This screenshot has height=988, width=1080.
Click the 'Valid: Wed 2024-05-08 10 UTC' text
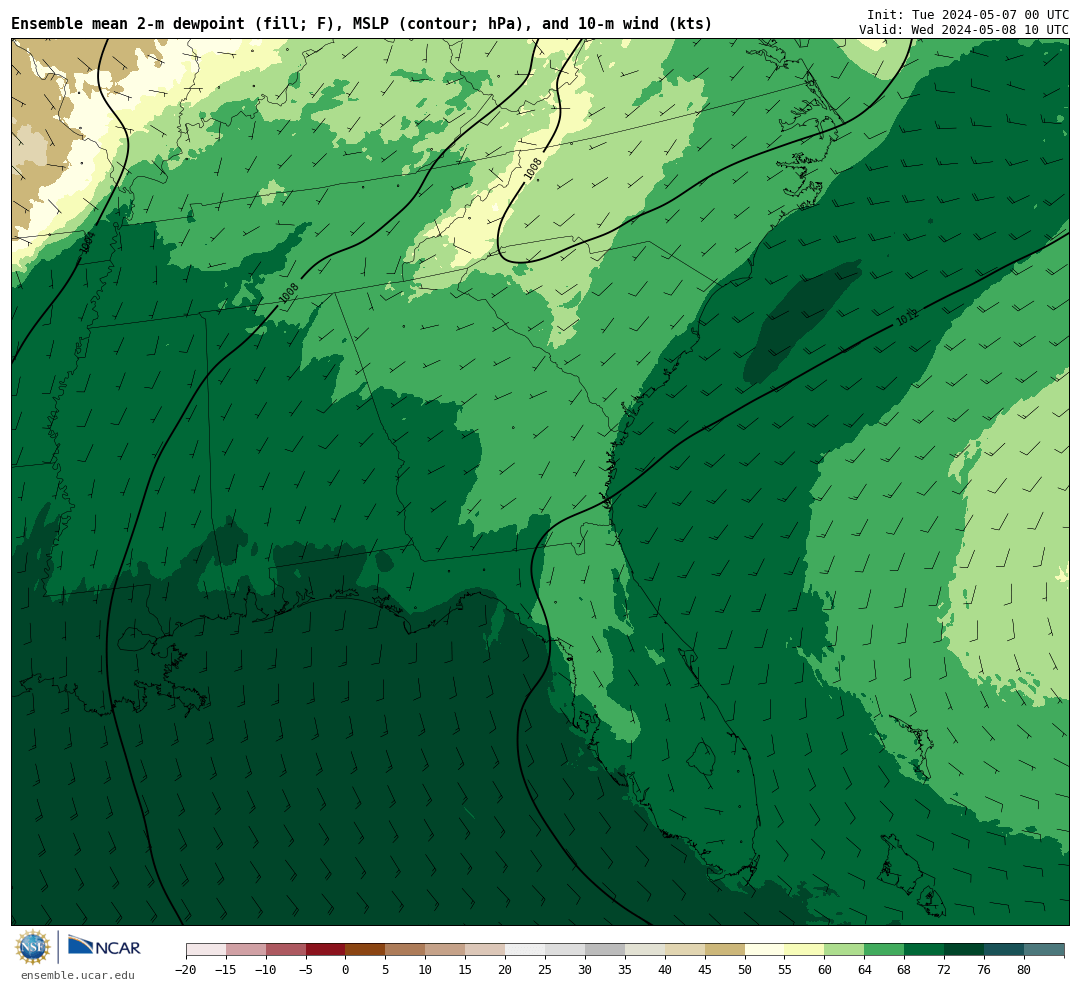click(x=964, y=30)
